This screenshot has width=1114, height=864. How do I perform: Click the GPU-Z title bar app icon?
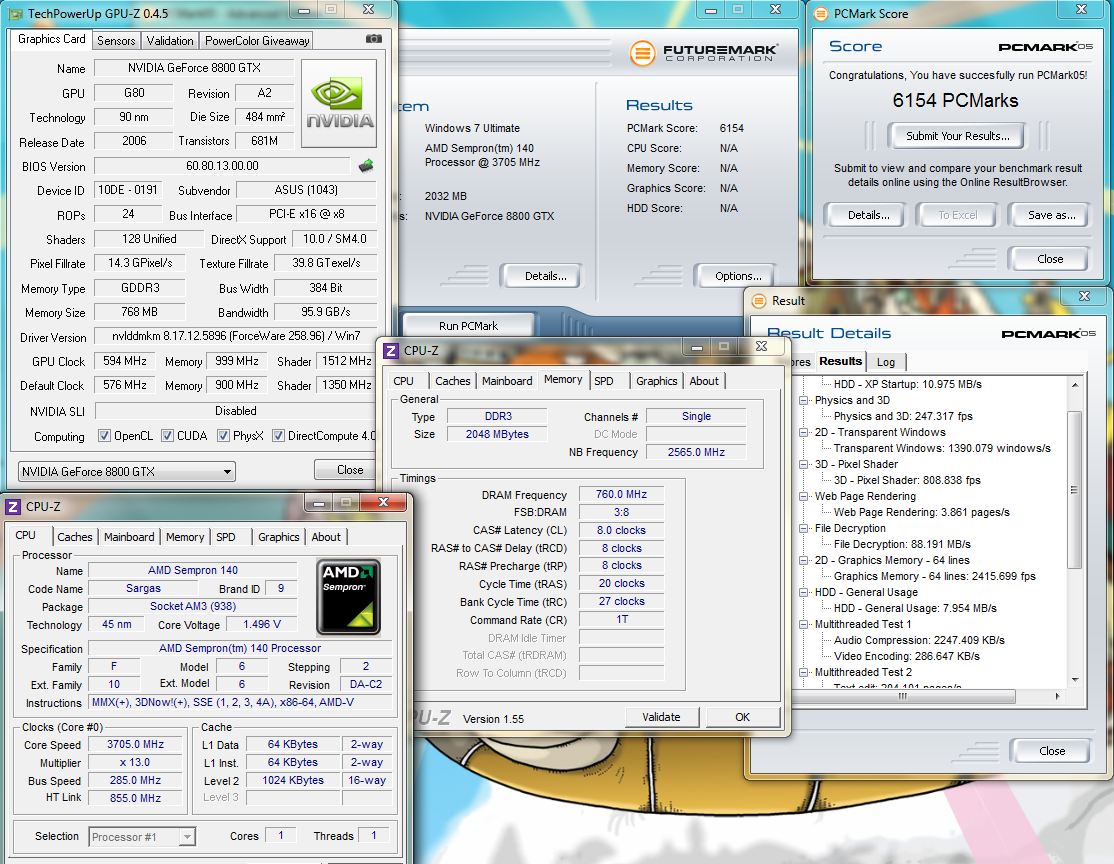pyautogui.click(x=16, y=14)
